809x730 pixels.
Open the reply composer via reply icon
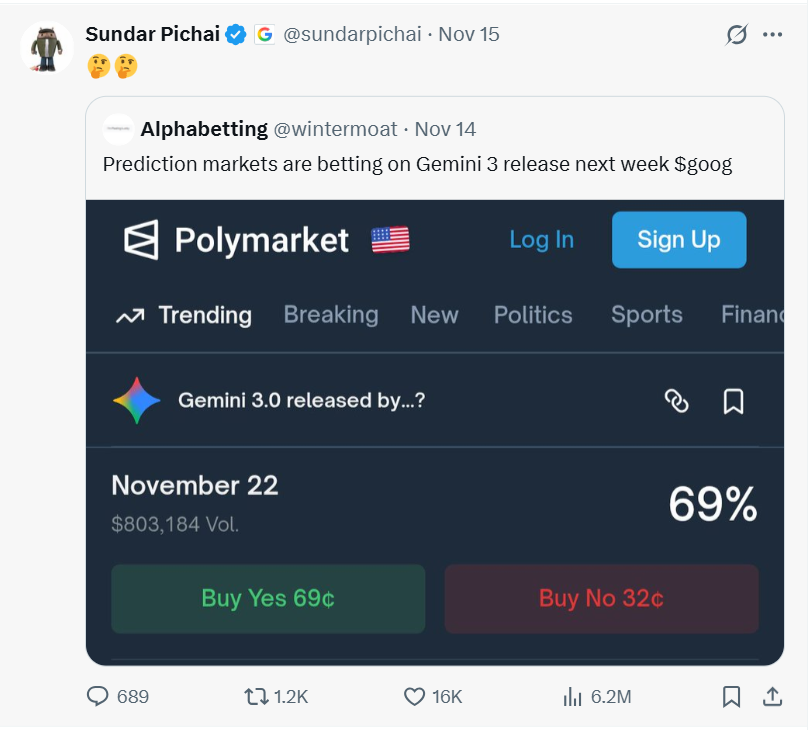[96, 697]
